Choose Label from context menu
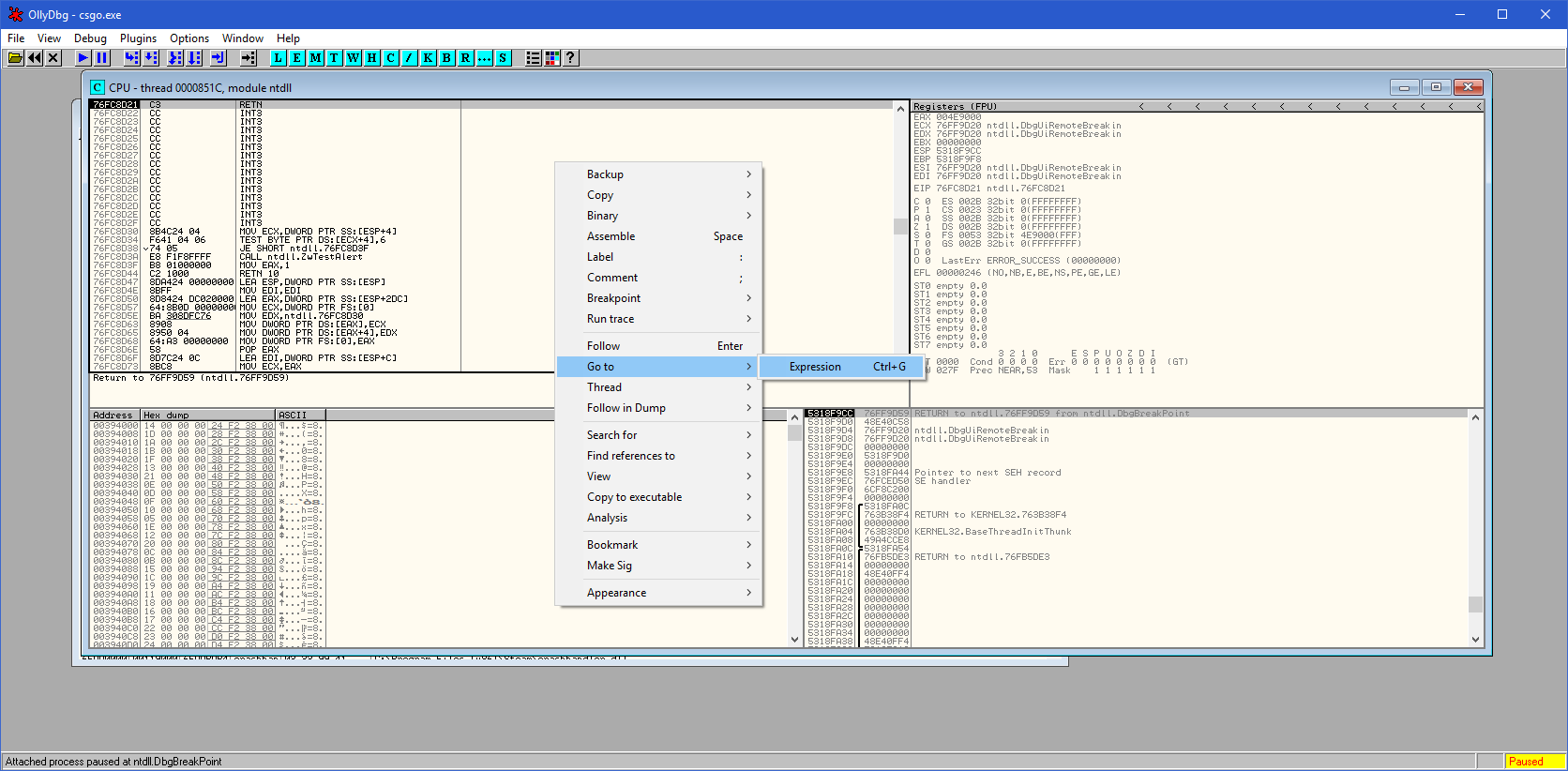 (659, 257)
